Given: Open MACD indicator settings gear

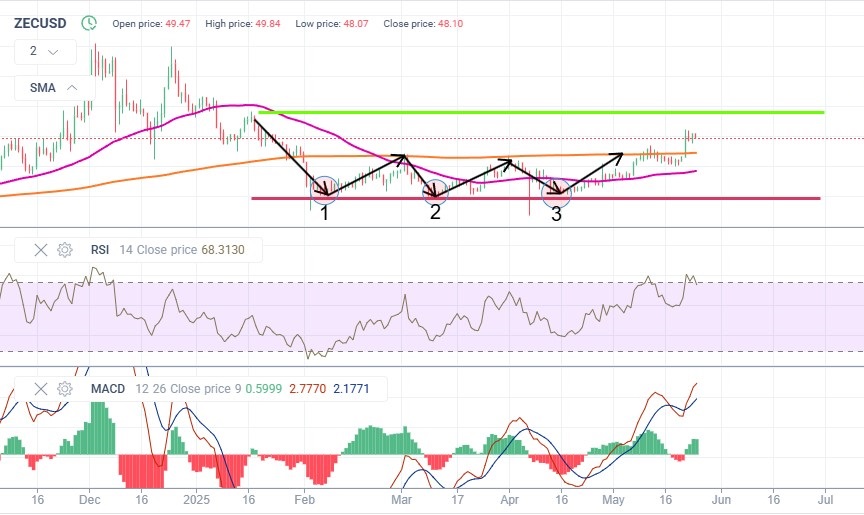Looking at the screenshot, I should point(65,389).
